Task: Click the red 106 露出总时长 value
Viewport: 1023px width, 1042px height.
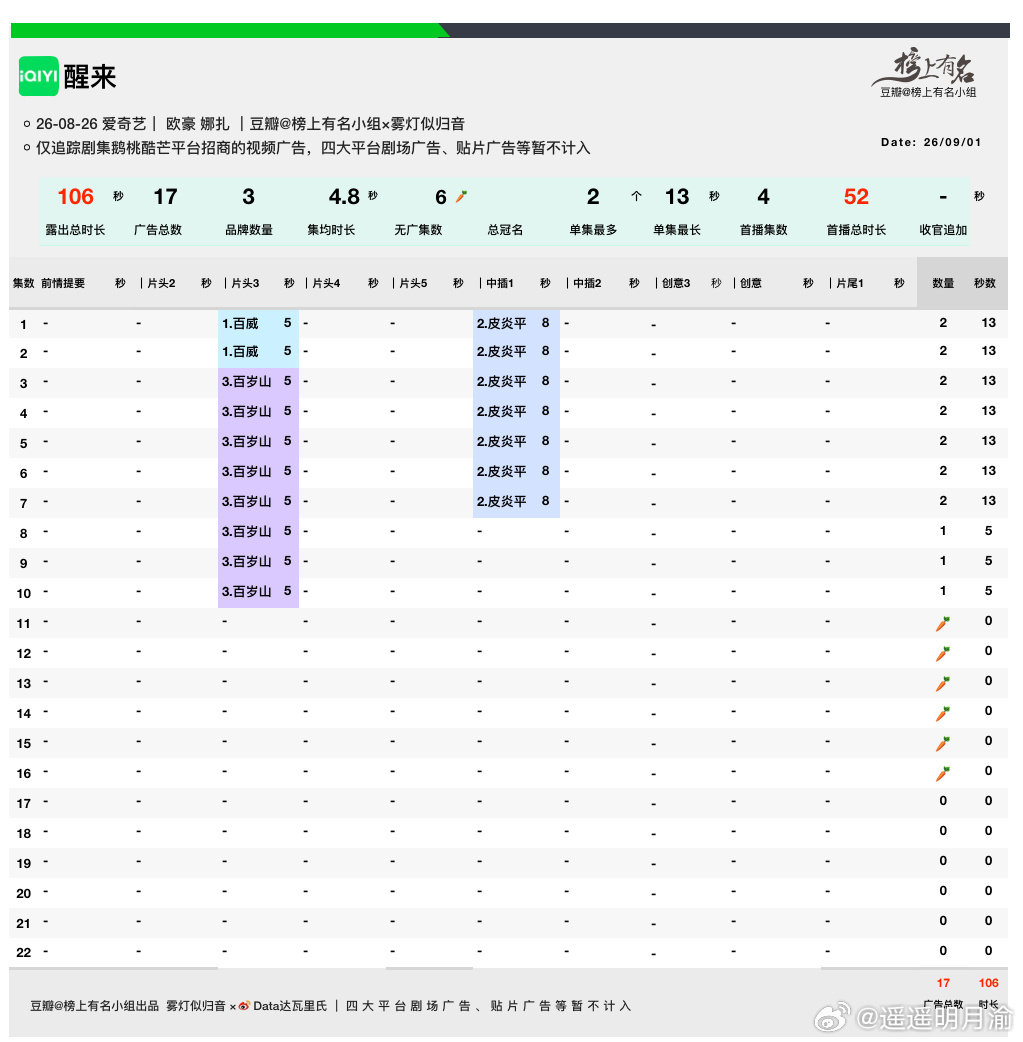Action: (x=75, y=197)
